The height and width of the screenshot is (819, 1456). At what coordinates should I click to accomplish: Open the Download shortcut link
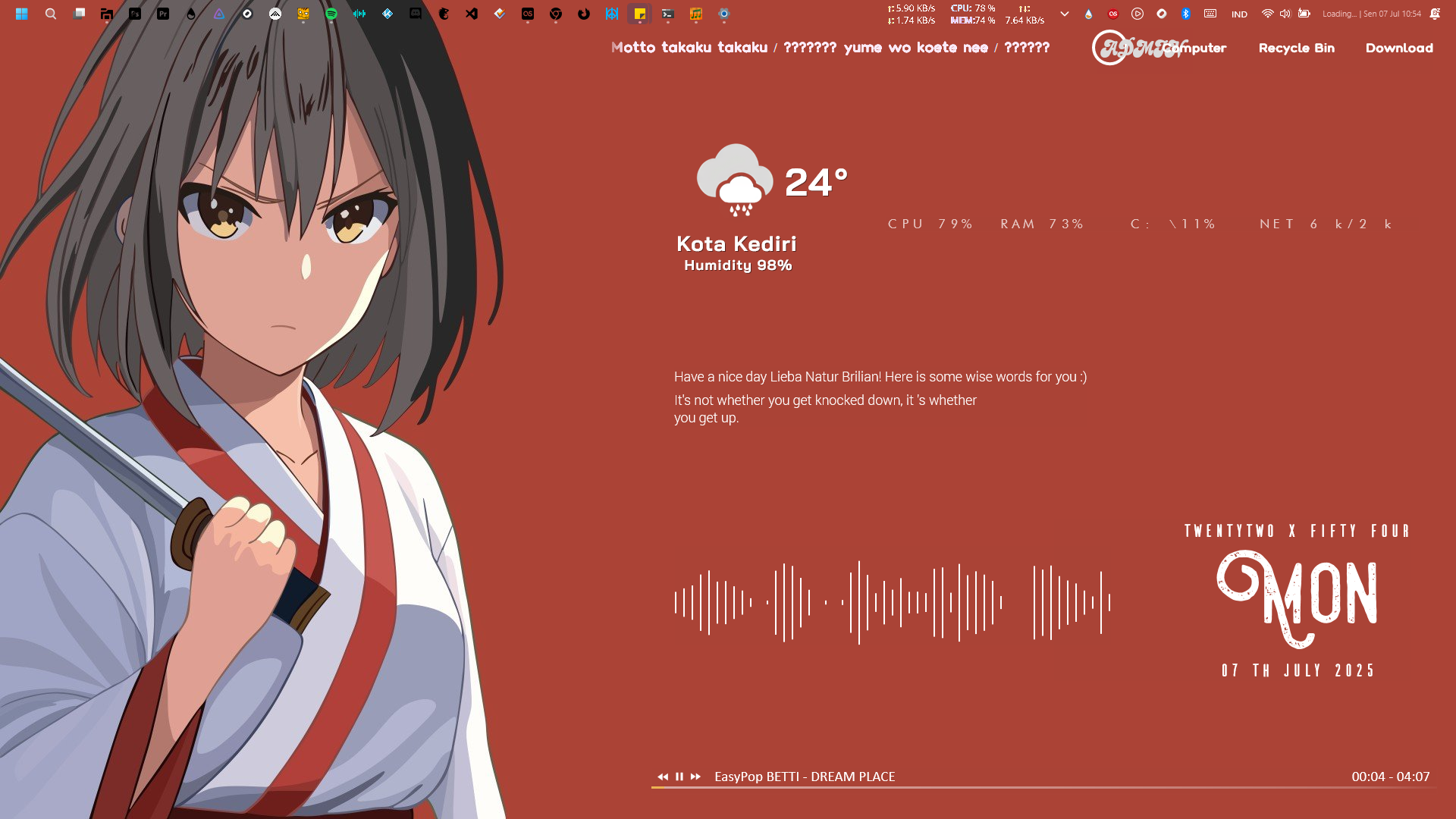(1399, 48)
